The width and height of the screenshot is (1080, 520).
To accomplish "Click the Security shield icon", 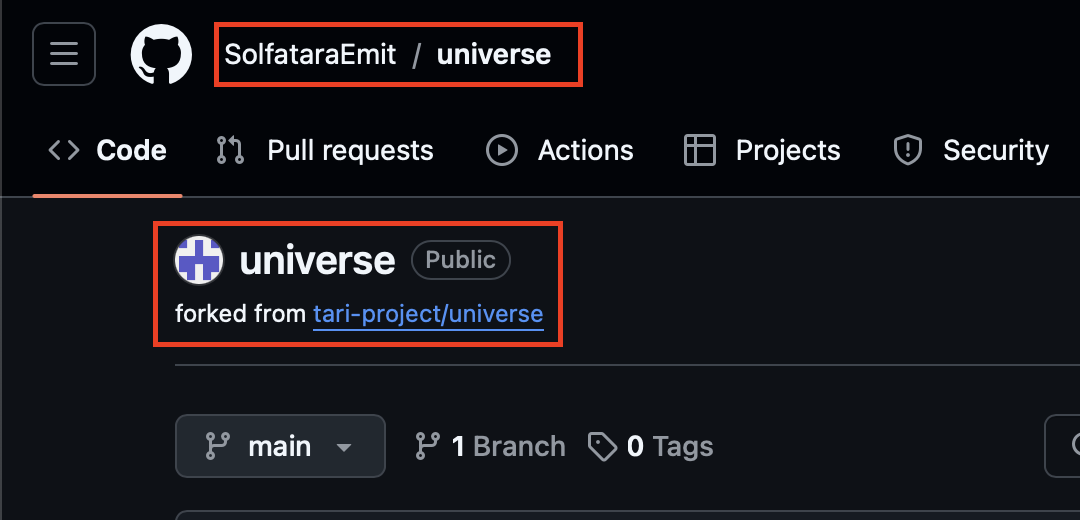I will [x=908, y=150].
